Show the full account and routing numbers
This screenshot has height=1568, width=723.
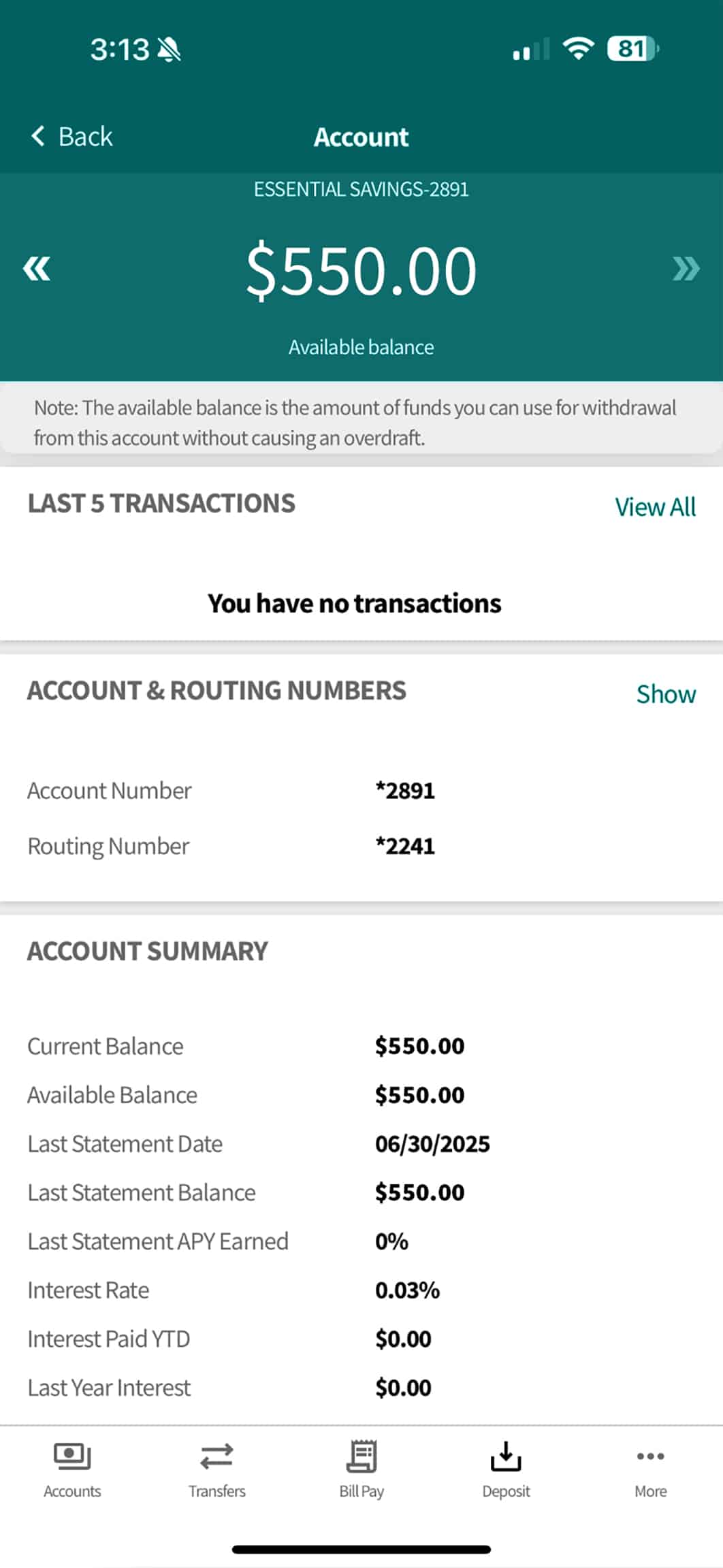click(x=665, y=694)
